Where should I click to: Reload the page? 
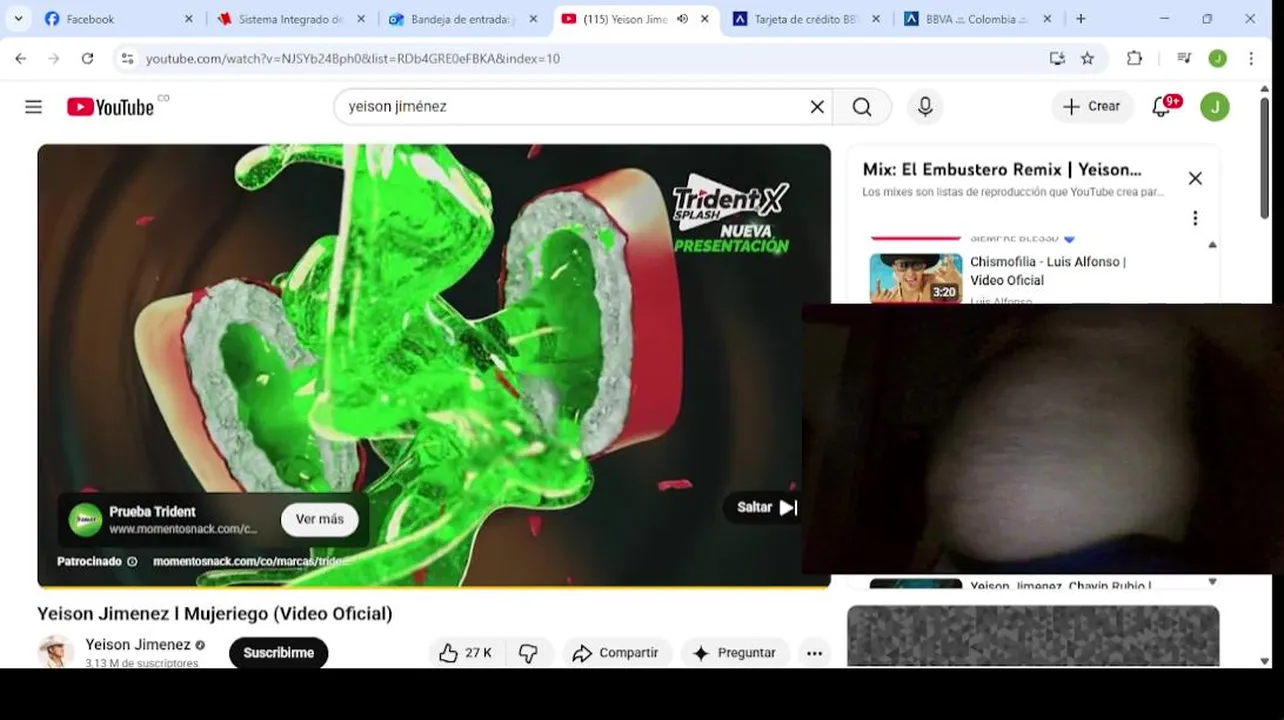87,59
